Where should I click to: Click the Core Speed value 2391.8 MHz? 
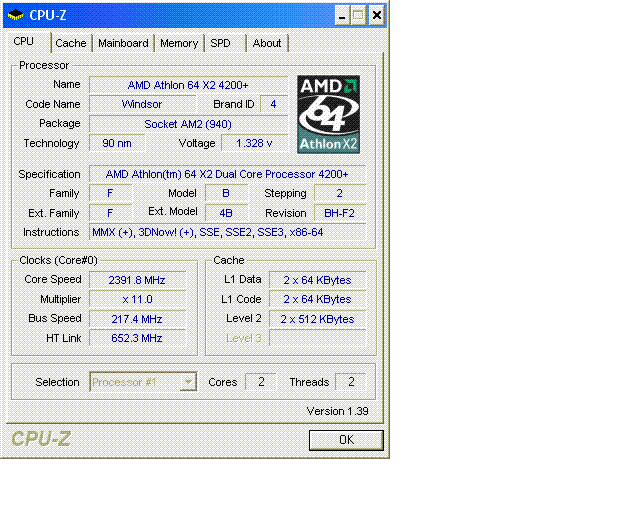tap(137, 280)
